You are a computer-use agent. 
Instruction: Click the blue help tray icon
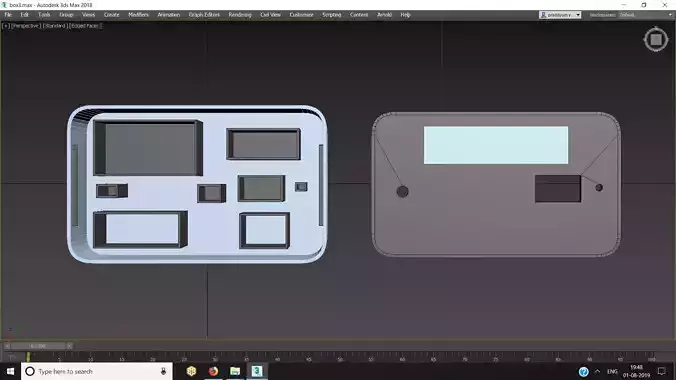point(583,371)
